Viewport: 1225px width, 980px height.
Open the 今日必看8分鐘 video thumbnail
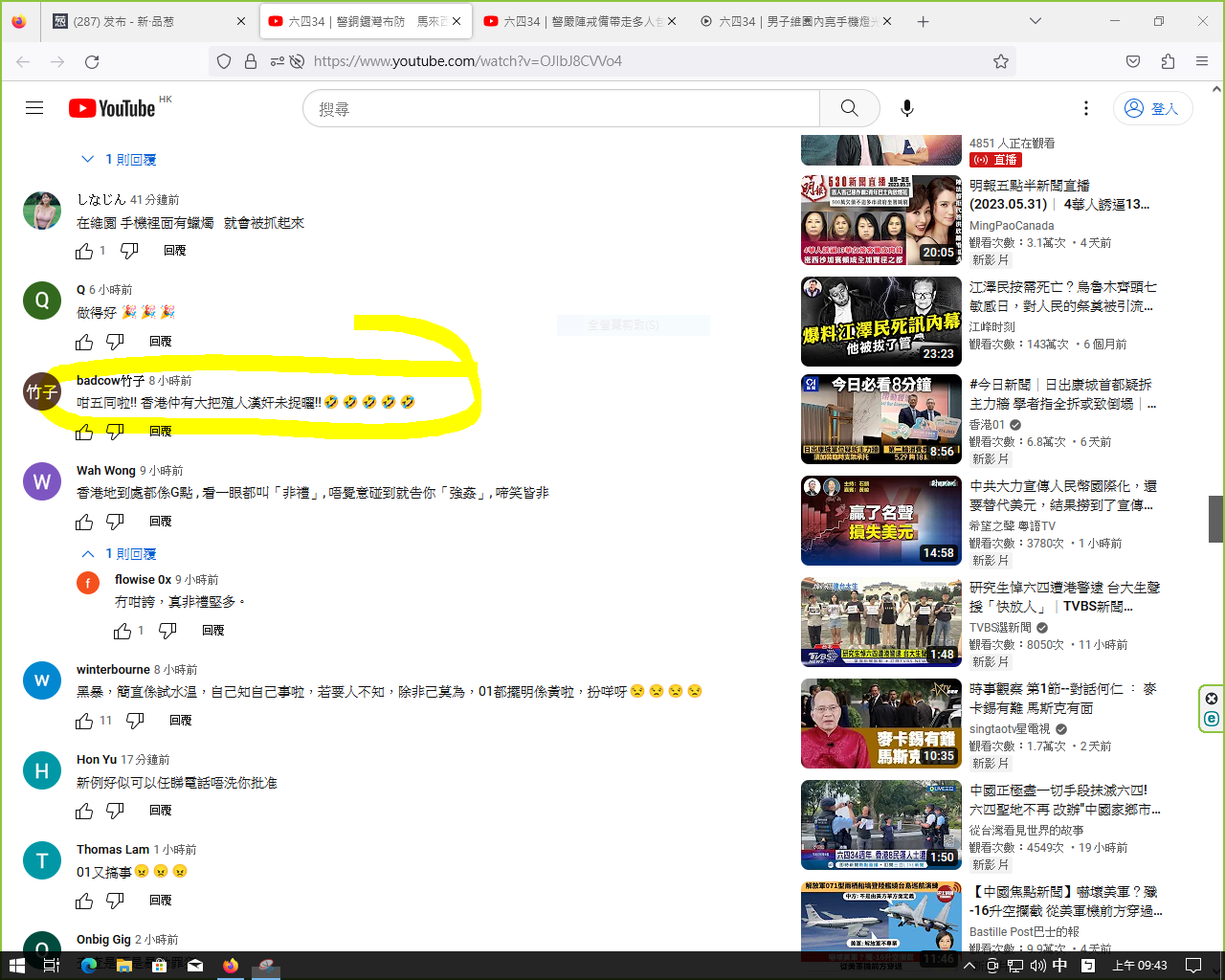[x=881, y=419]
